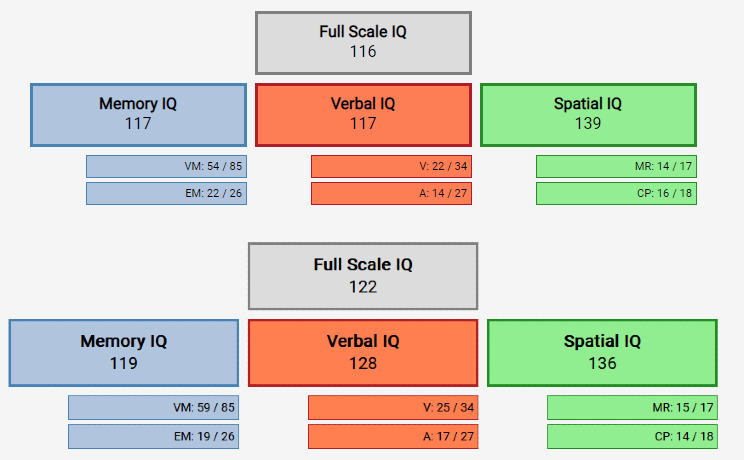Click the top Full Scale IQ 116 box
The height and width of the screenshot is (460, 744).
pos(363,43)
